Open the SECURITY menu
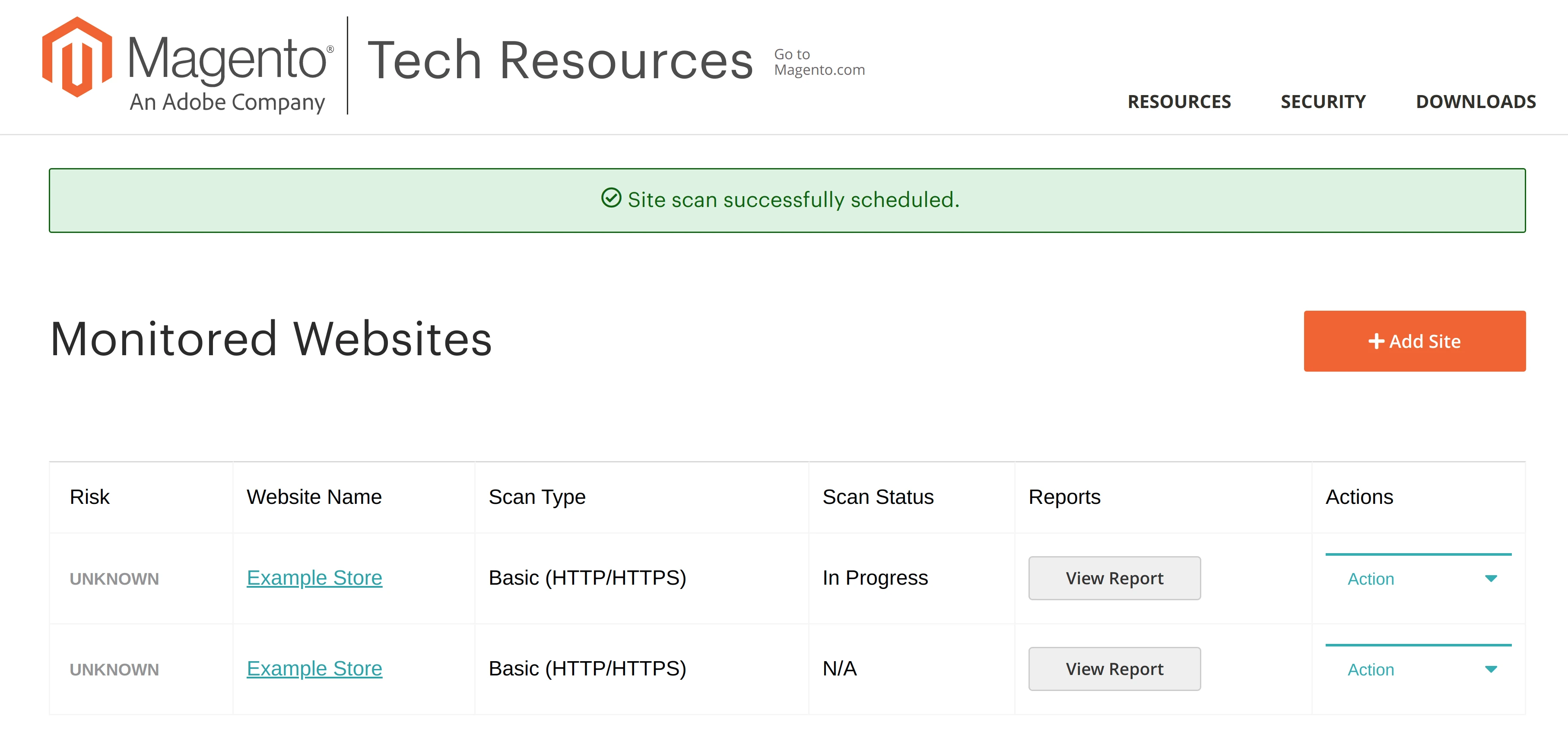Viewport: 1568px width, 745px height. pos(1323,102)
